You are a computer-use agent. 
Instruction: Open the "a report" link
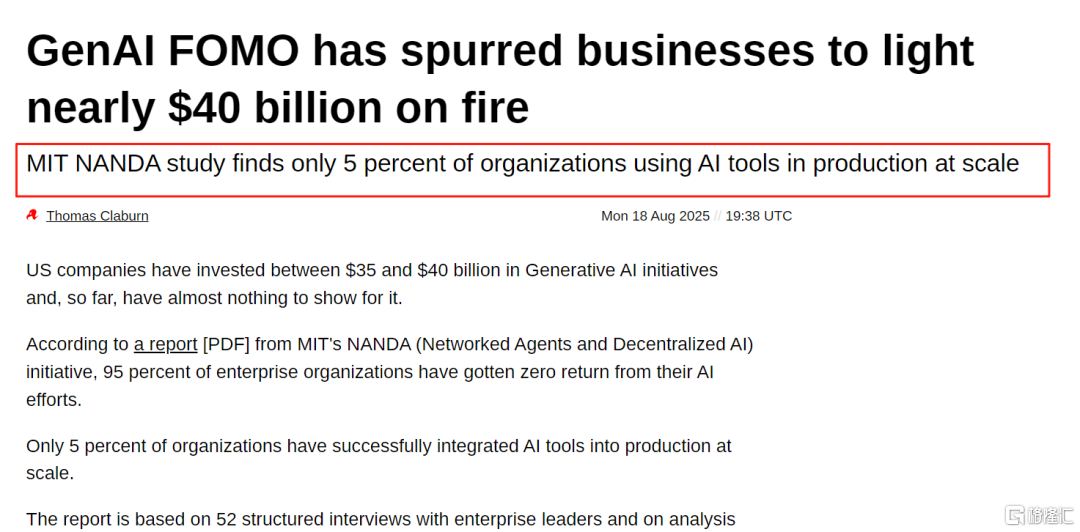pyautogui.click(x=165, y=344)
